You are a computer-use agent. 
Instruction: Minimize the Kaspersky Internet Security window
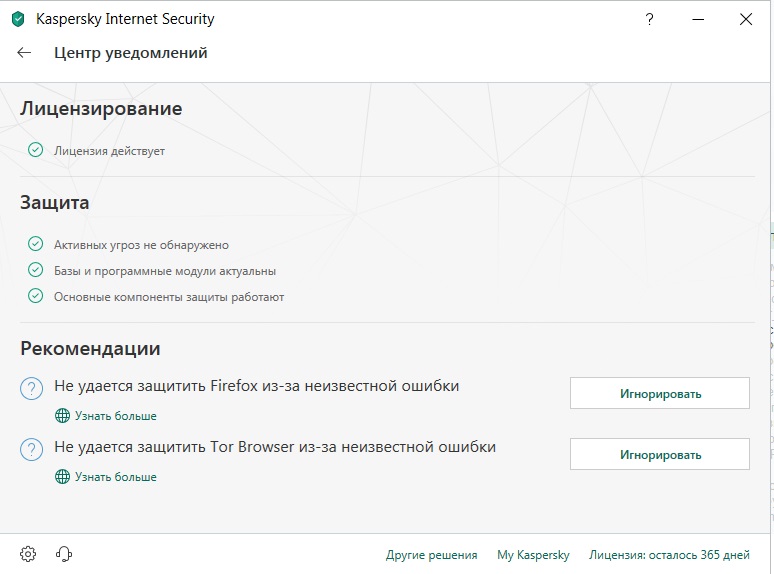click(697, 19)
